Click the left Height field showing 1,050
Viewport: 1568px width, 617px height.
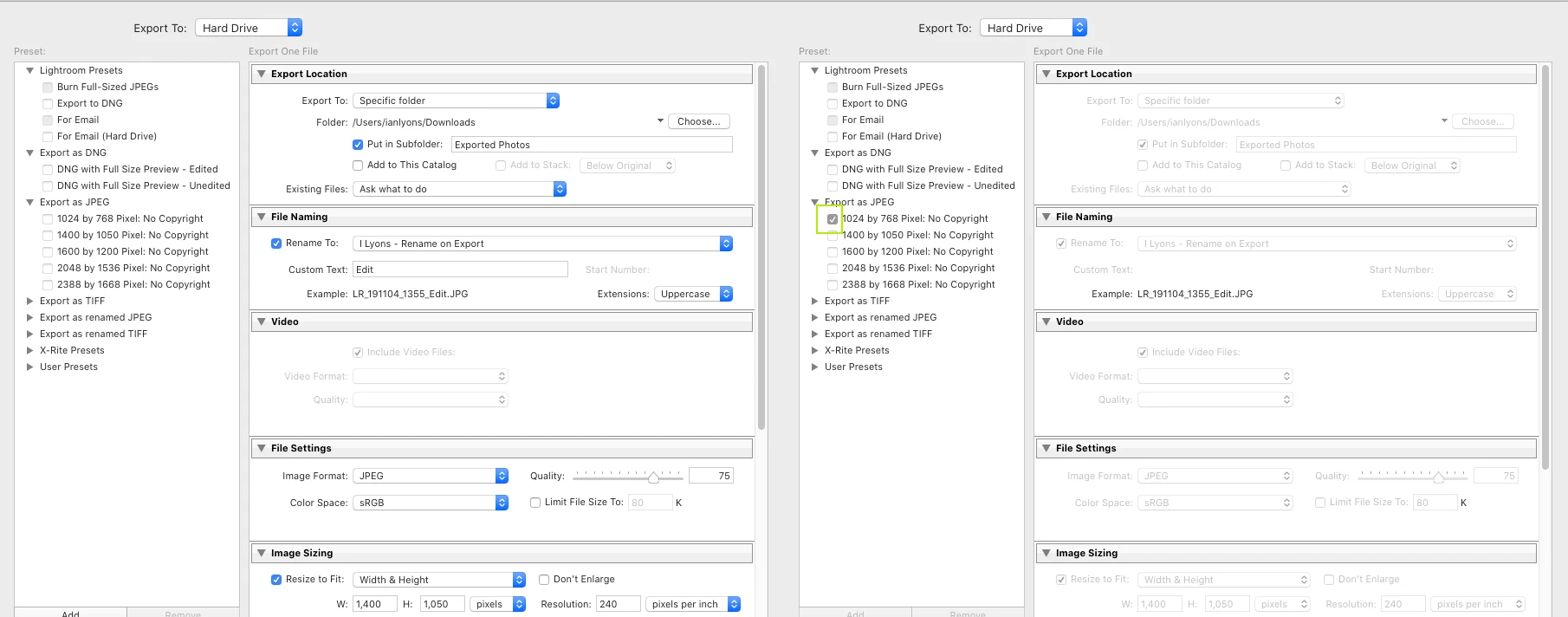pyautogui.click(x=443, y=604)
